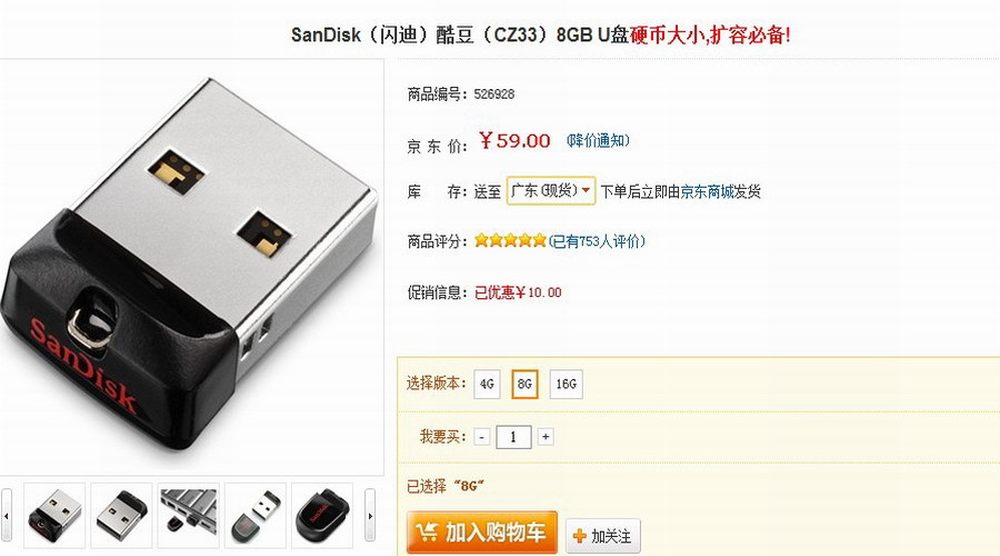Screen dimensions: 1000x556
Task: Click the five-star product rating icons
Action: (x=510, y=240)
